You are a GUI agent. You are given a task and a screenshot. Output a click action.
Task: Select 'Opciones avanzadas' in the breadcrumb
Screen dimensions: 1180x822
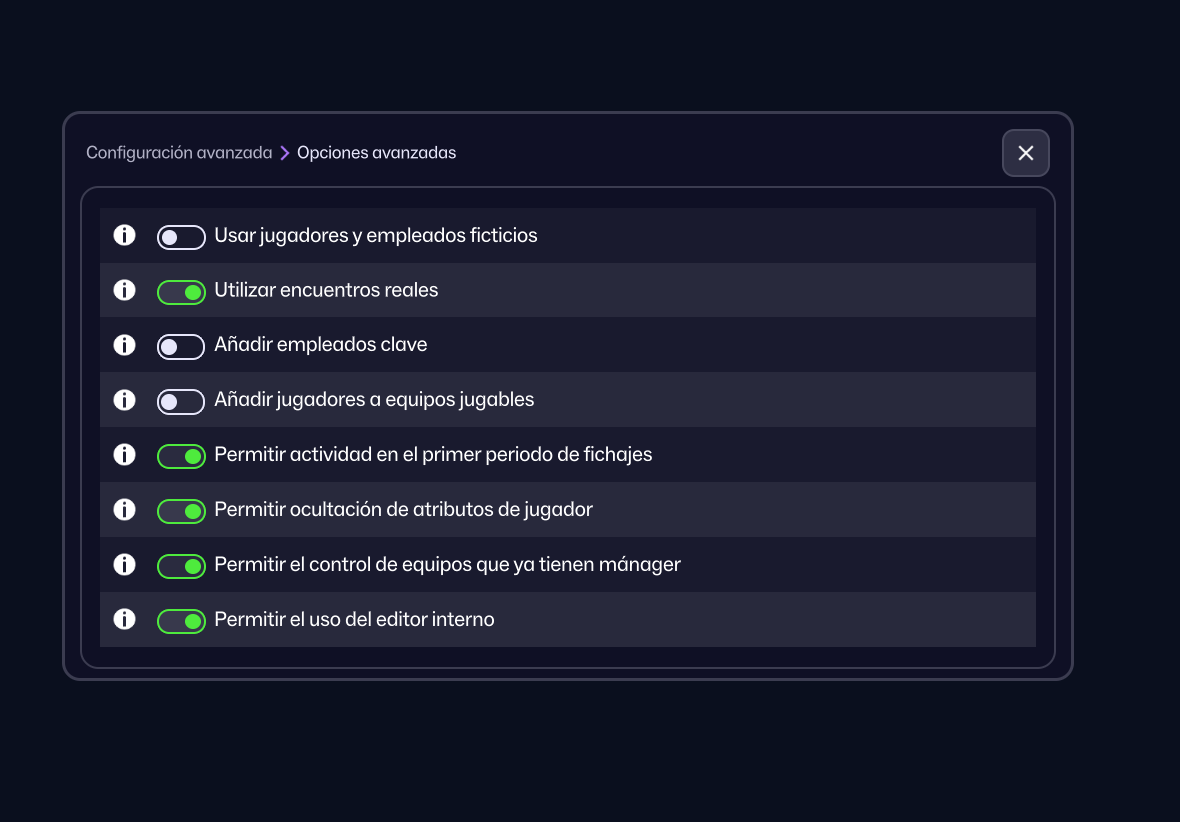point(376,152)
